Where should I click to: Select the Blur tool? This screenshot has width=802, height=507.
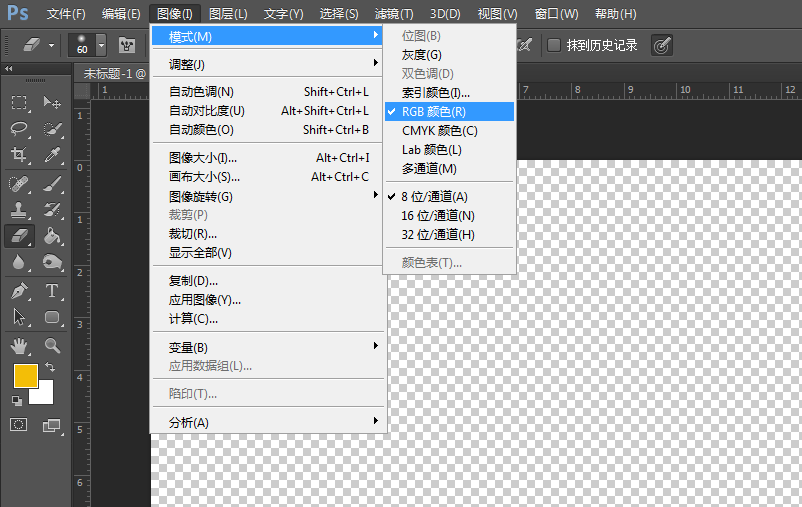point(19,262)
